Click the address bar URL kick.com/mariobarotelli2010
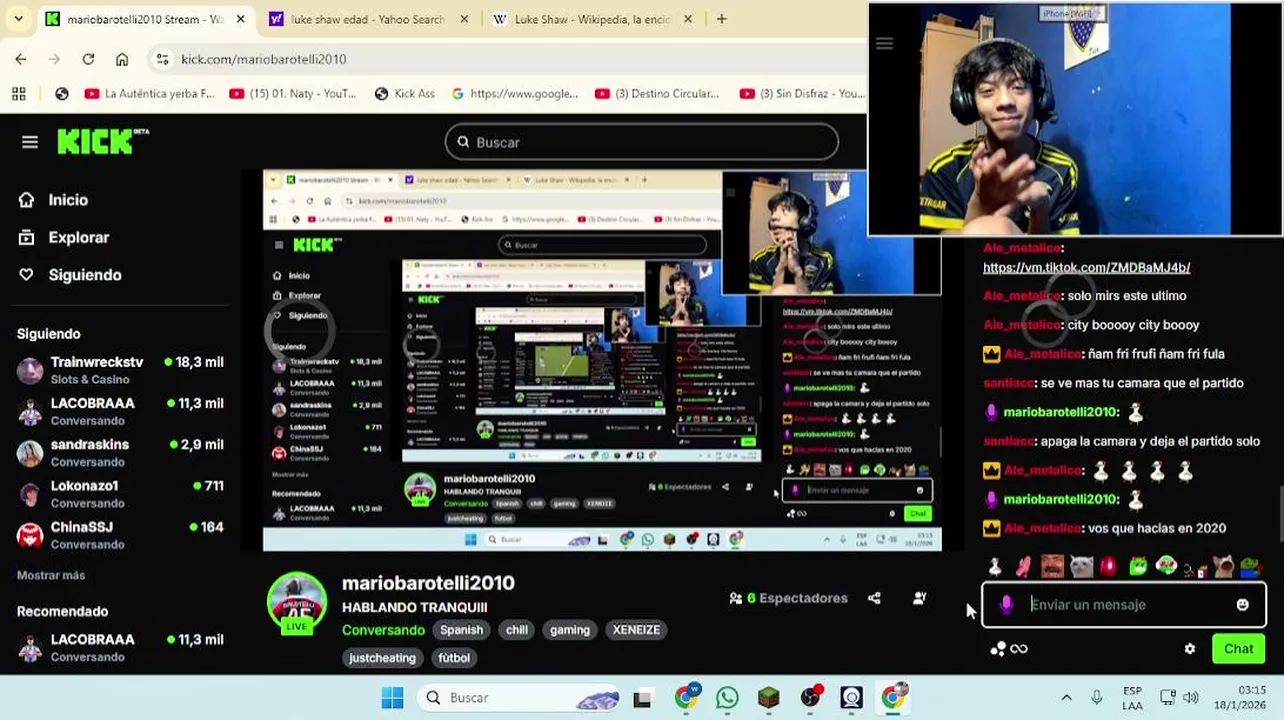This screenshot has height=720, width=1284. click(x=264, y=59)
